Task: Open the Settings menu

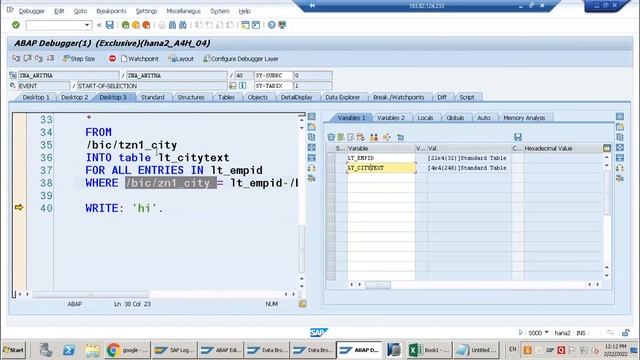Action: [147, 11]
